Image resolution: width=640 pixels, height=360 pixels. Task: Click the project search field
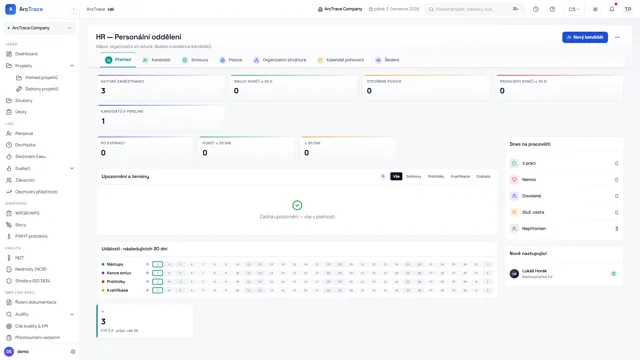pyautogui.click(x=474, y=9)
